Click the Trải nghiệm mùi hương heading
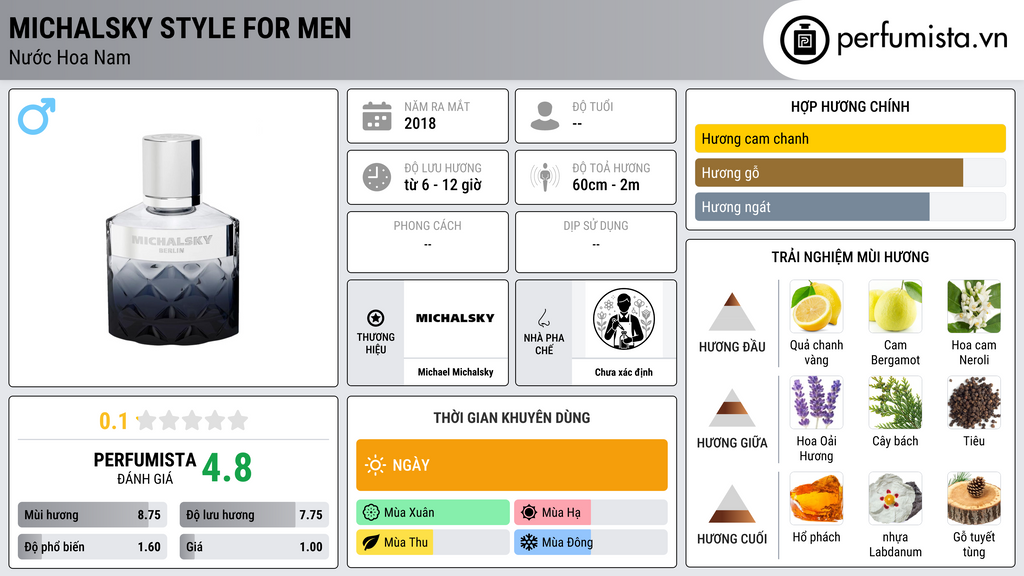This screenshot has width=1024, height=576. 850,257
